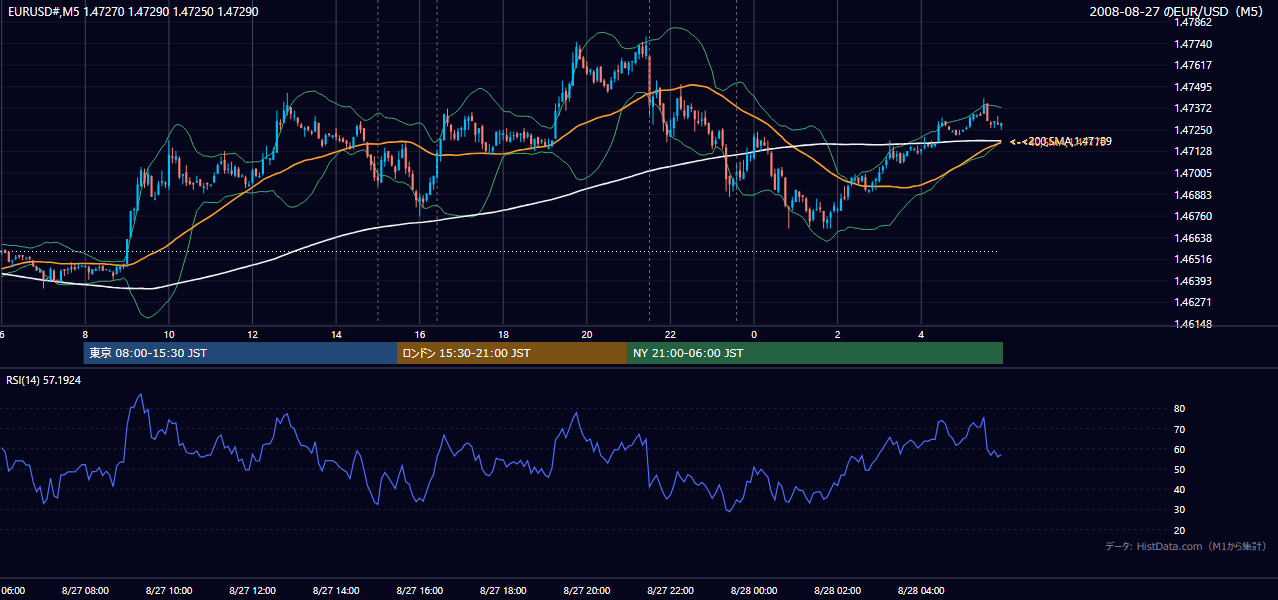Click the 8/27 18:00 date axis label
1278x600 pixels.
click(x=503, y=591)
